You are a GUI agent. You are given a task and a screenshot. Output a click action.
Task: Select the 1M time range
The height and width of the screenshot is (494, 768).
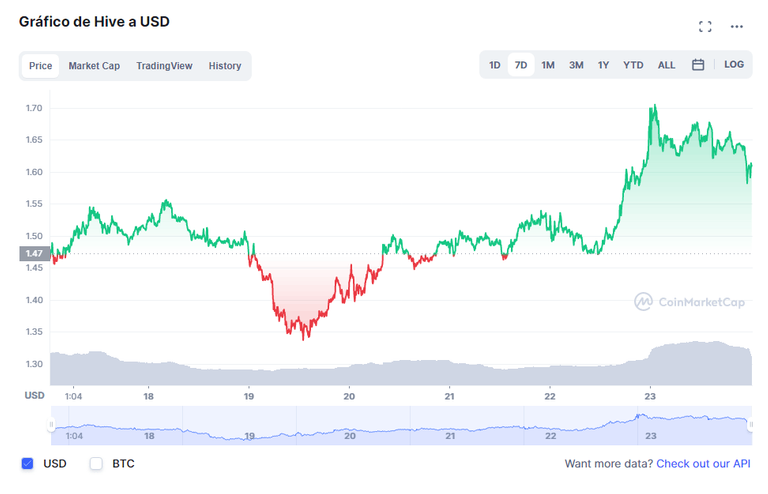tap(548, 65)
